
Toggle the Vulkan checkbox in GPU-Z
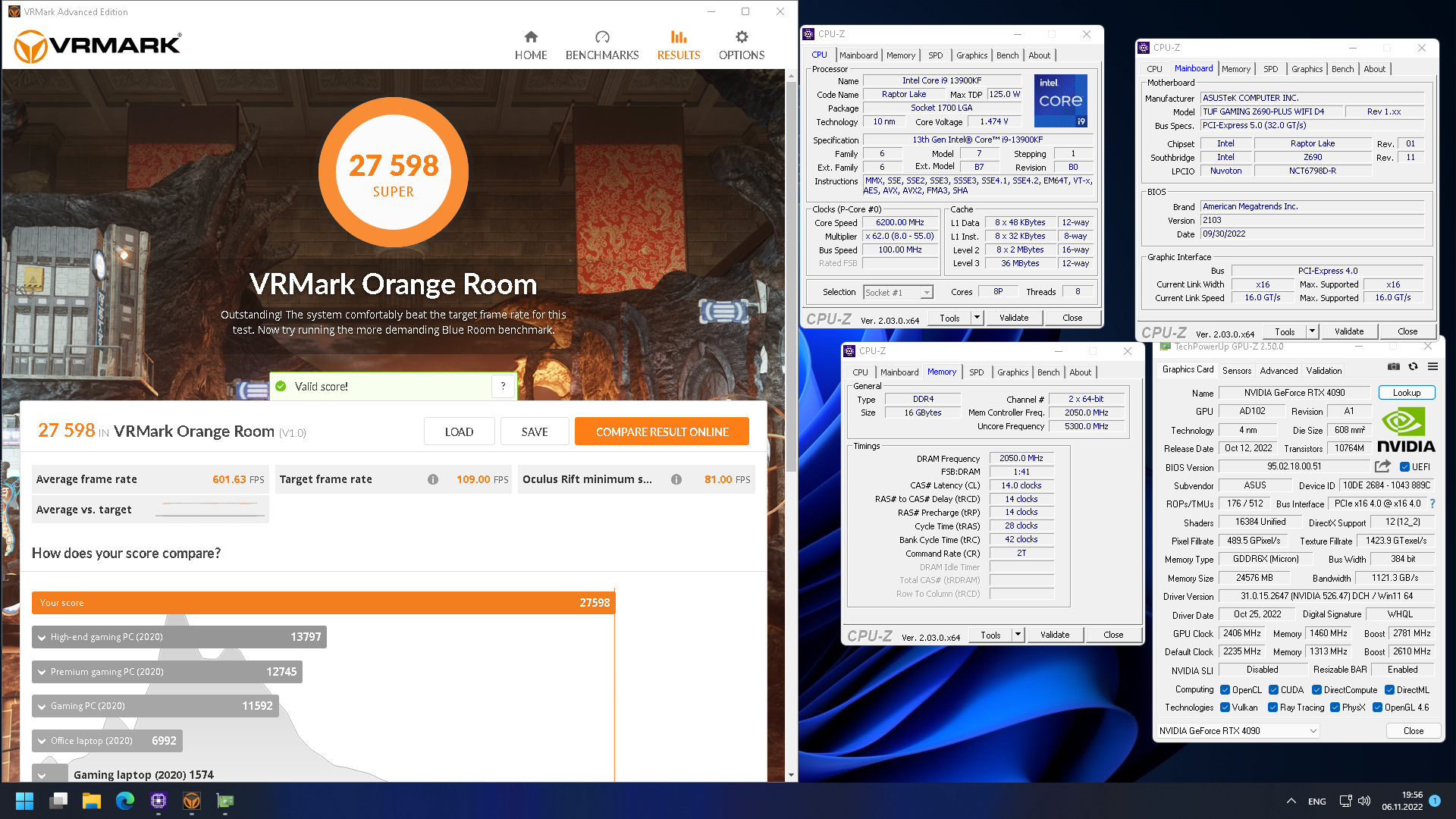click(x=1225, y=708)
